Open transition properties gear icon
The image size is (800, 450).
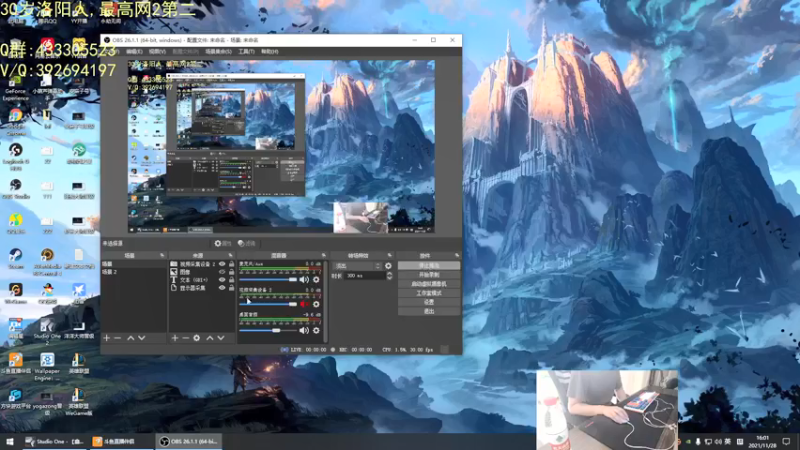tap(388, 266)
